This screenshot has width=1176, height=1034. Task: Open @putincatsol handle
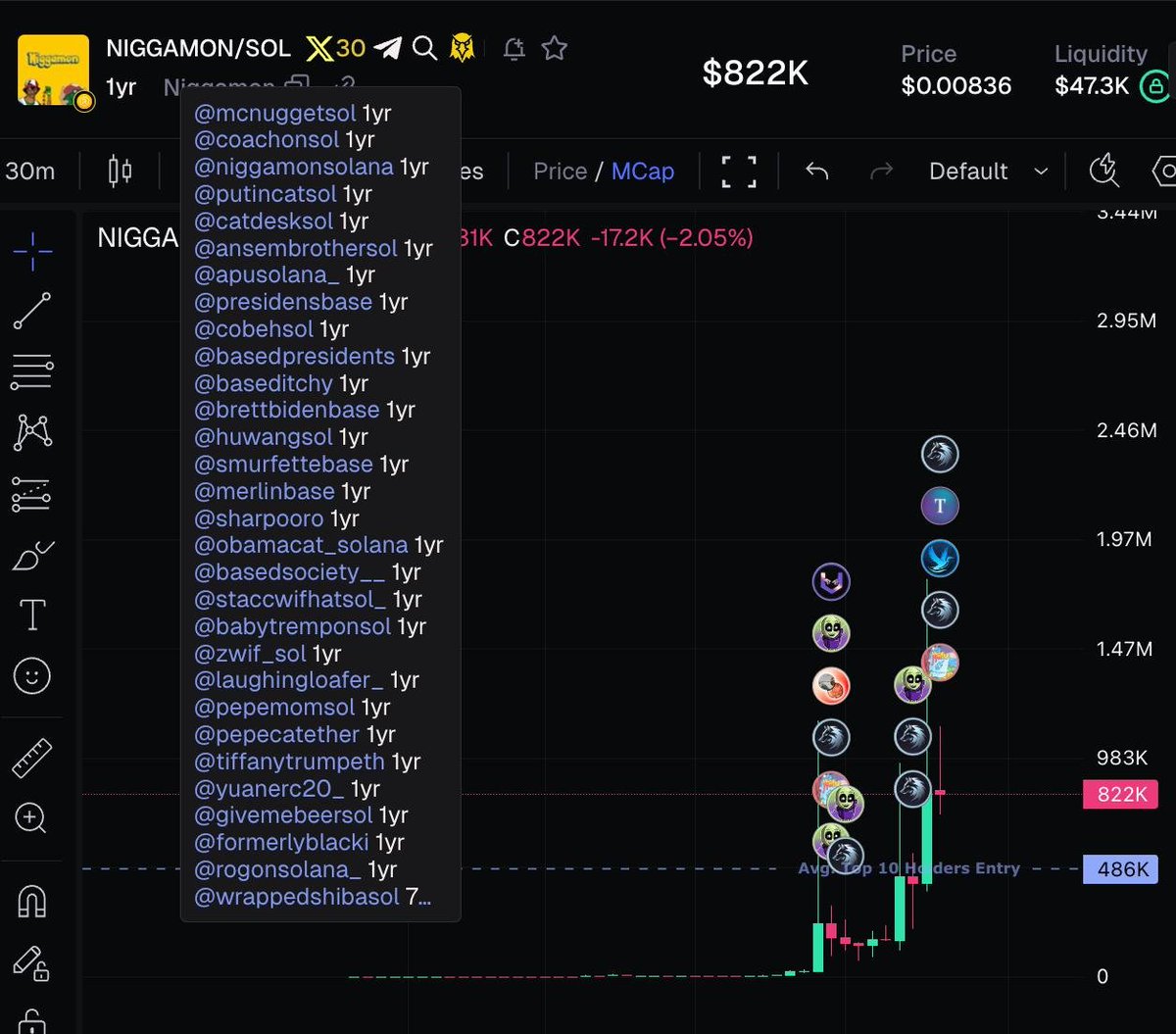[266, 194]
